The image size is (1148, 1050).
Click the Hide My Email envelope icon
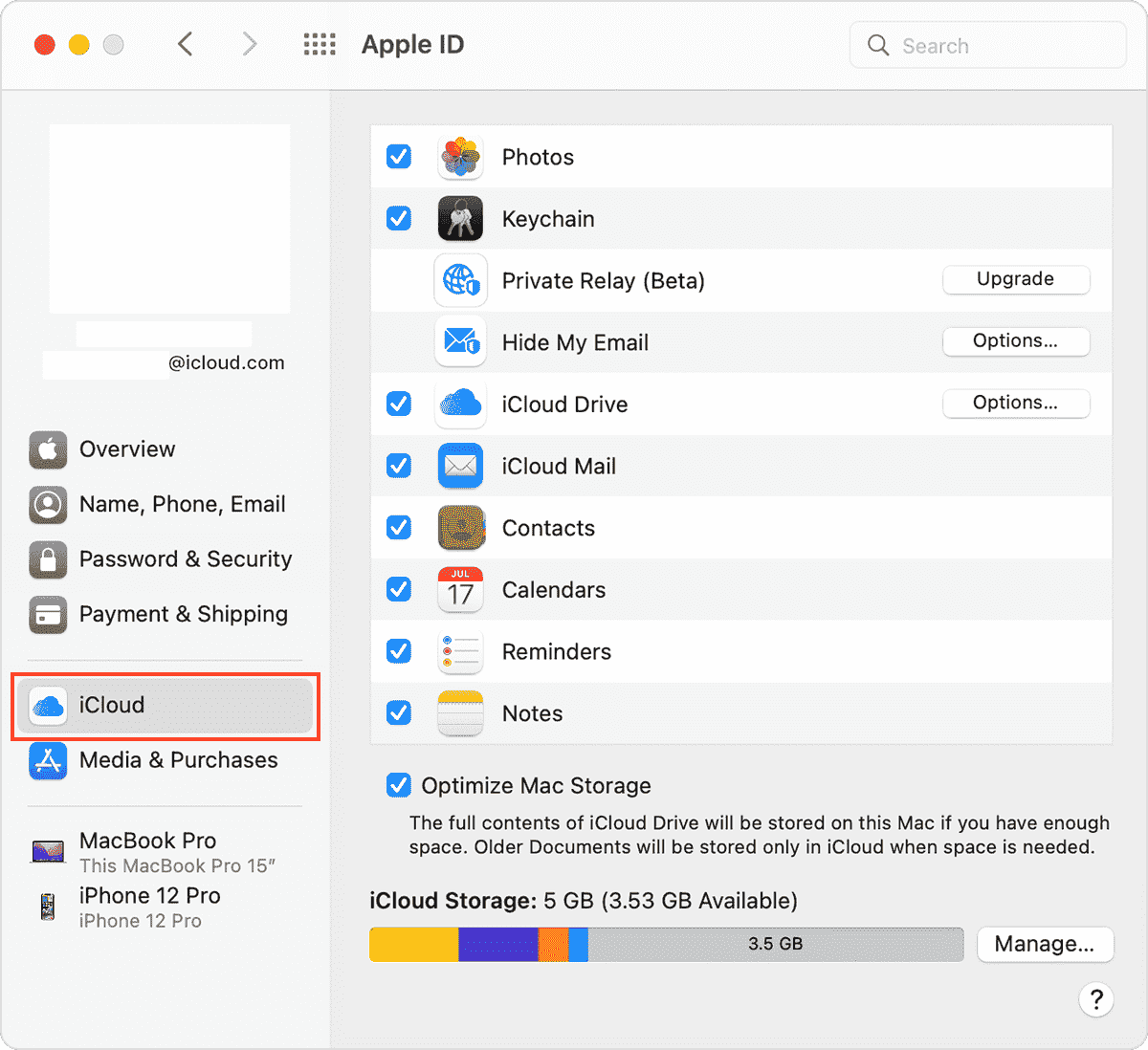coord(460,342)
